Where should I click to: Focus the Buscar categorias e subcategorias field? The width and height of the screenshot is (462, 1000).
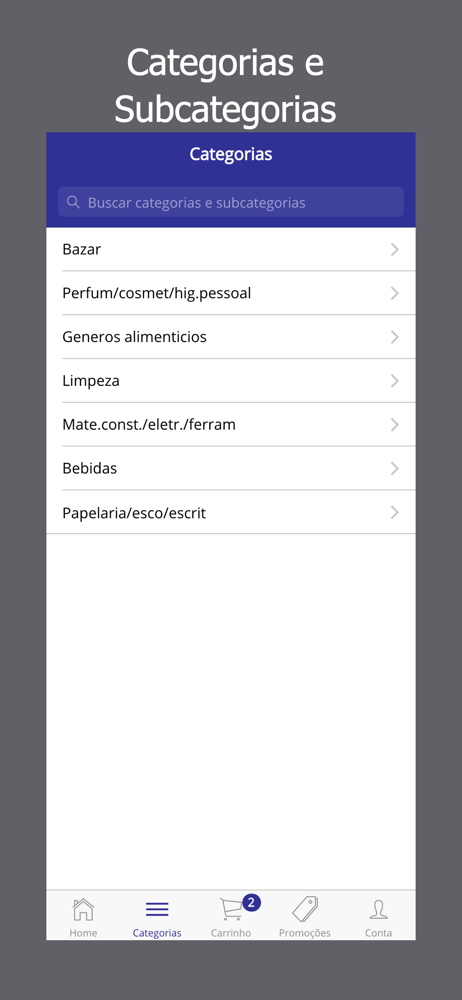[231, 202]
